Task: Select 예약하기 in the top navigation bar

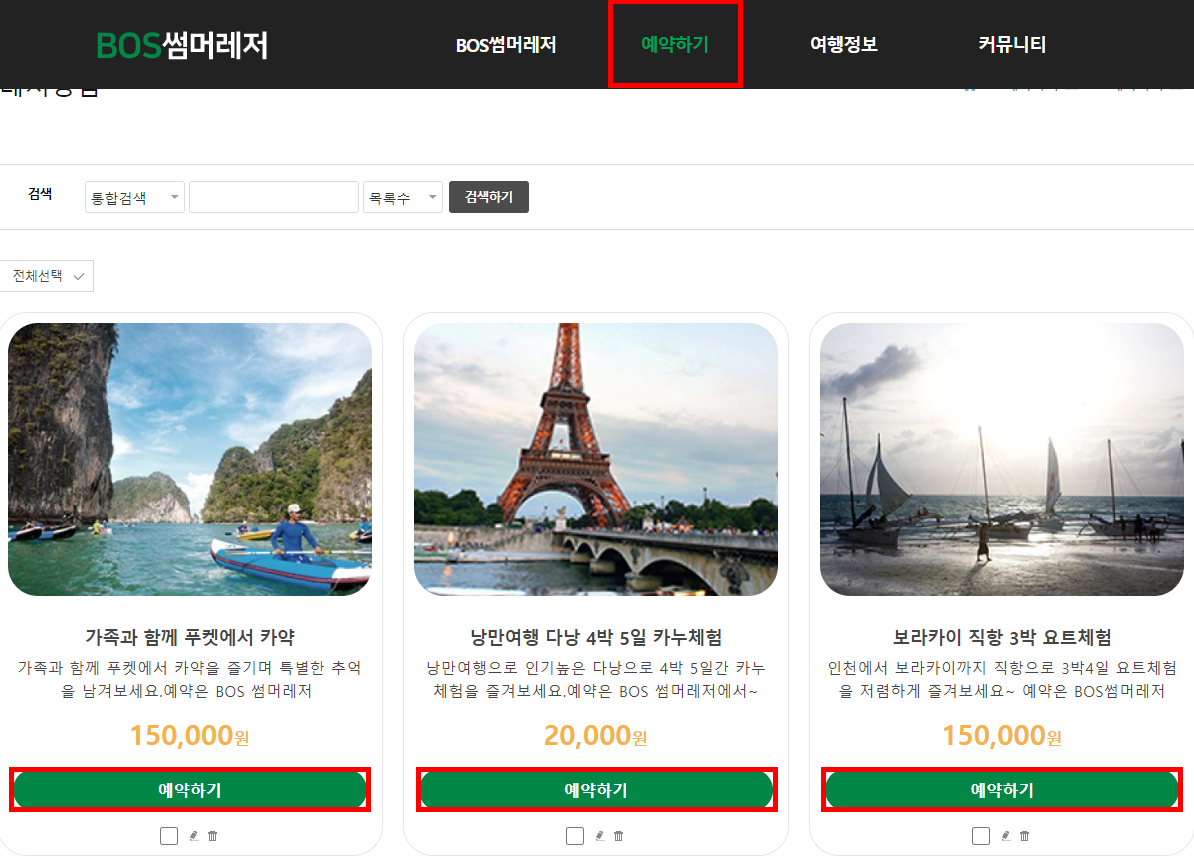Action: [675, 45]
